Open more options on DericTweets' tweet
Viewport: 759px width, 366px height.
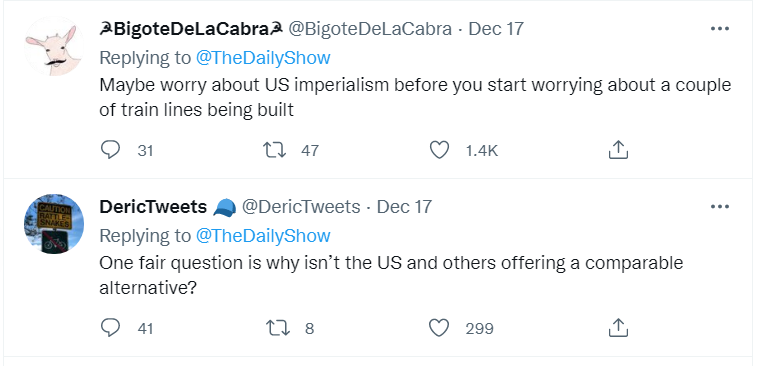click(720, 207)
